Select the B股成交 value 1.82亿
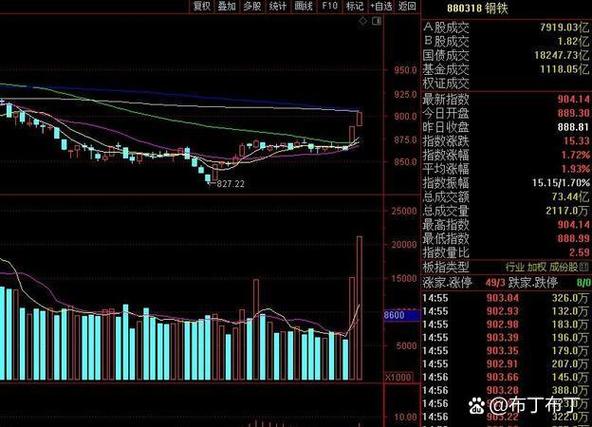This screenshot has height=427, width=592. (x=573, y=41)
